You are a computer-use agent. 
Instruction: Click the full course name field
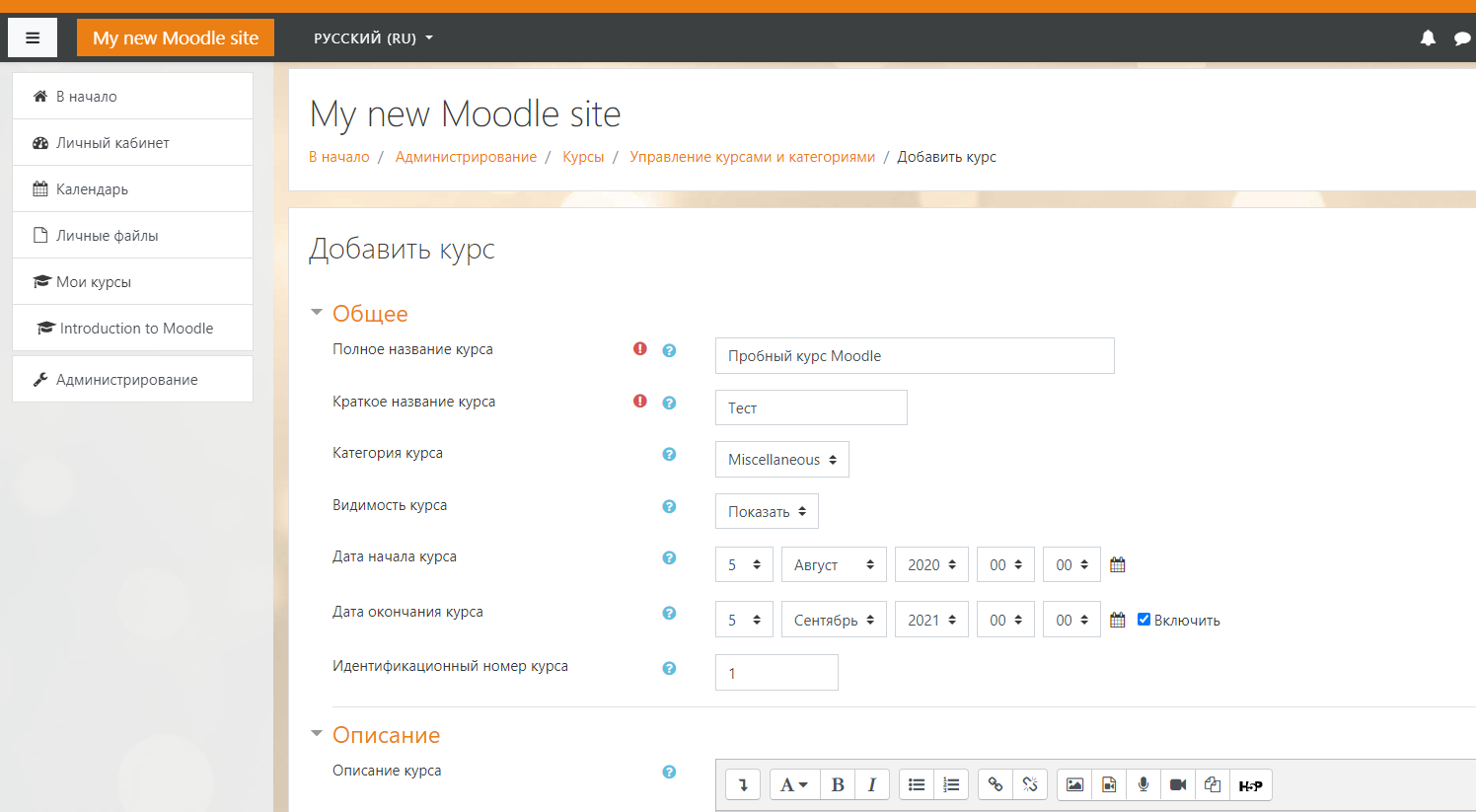coord(915,355)
